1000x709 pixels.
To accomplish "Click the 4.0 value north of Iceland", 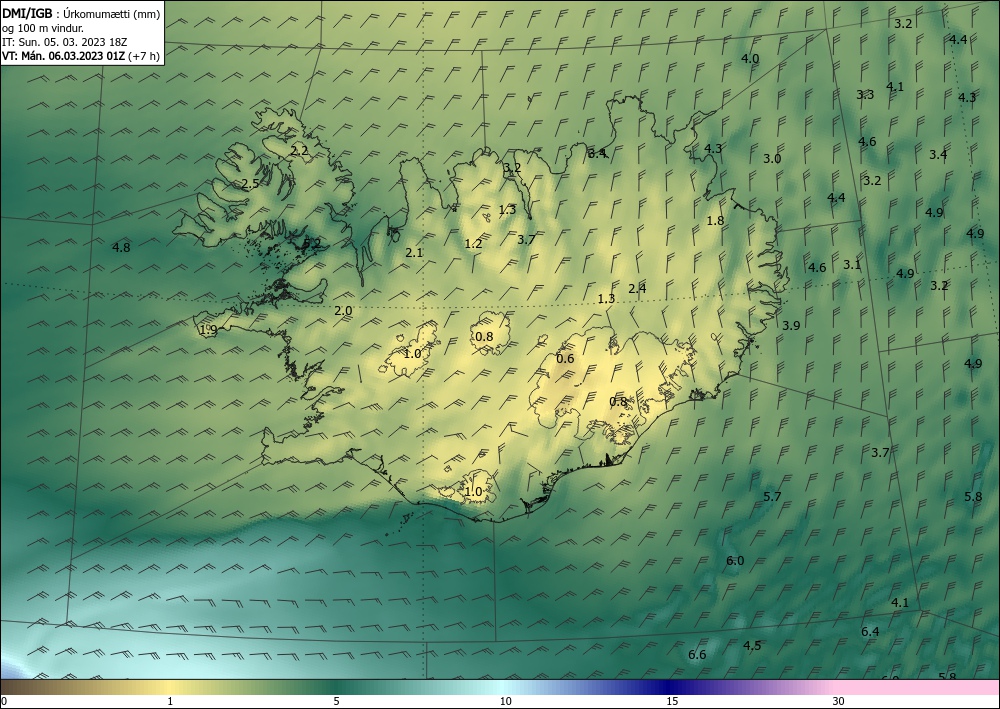I will pos(750,59).
